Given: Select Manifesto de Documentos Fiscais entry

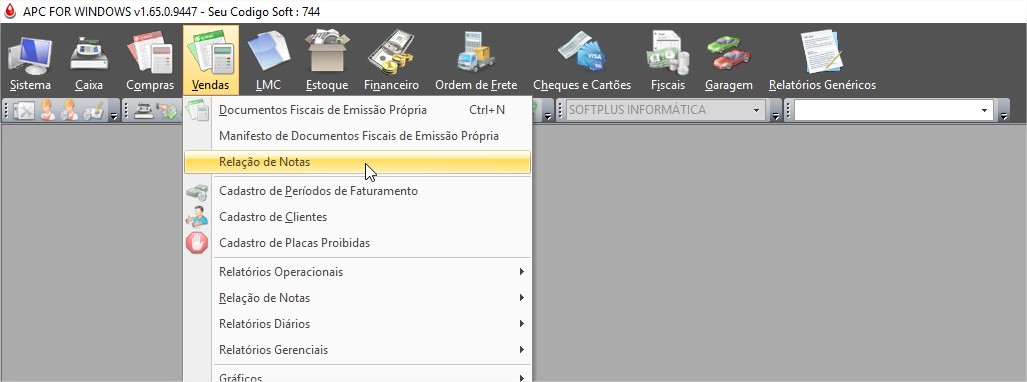Looking at the screenshot, I should 358,136.
